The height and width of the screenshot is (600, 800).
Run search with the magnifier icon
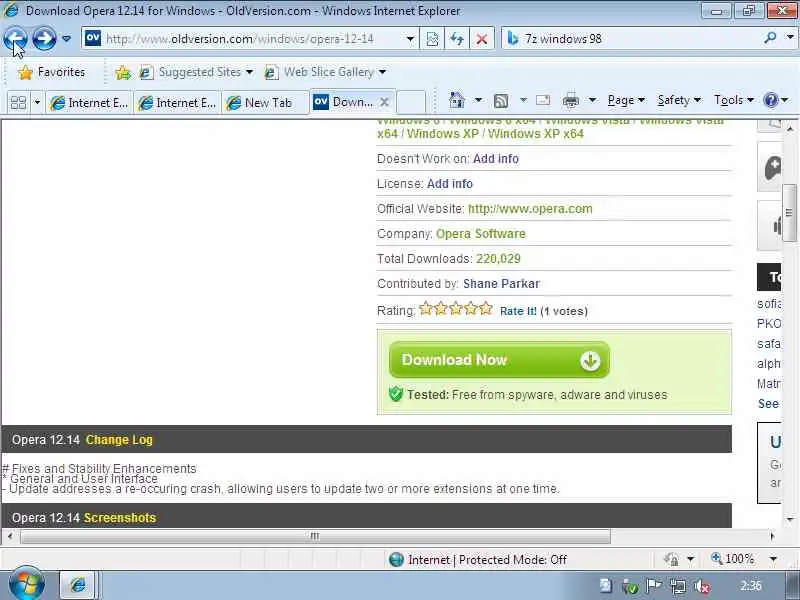coord(770,38)
